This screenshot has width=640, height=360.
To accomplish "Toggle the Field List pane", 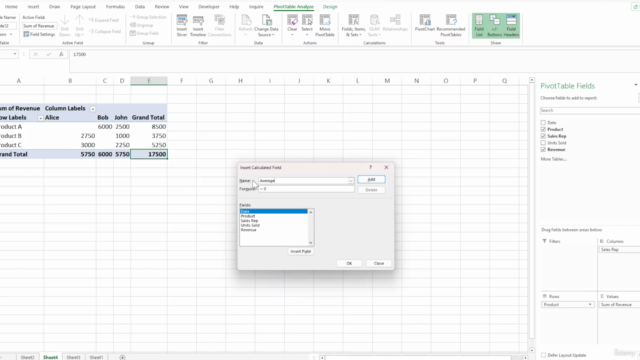I will (x=479, y=26).
